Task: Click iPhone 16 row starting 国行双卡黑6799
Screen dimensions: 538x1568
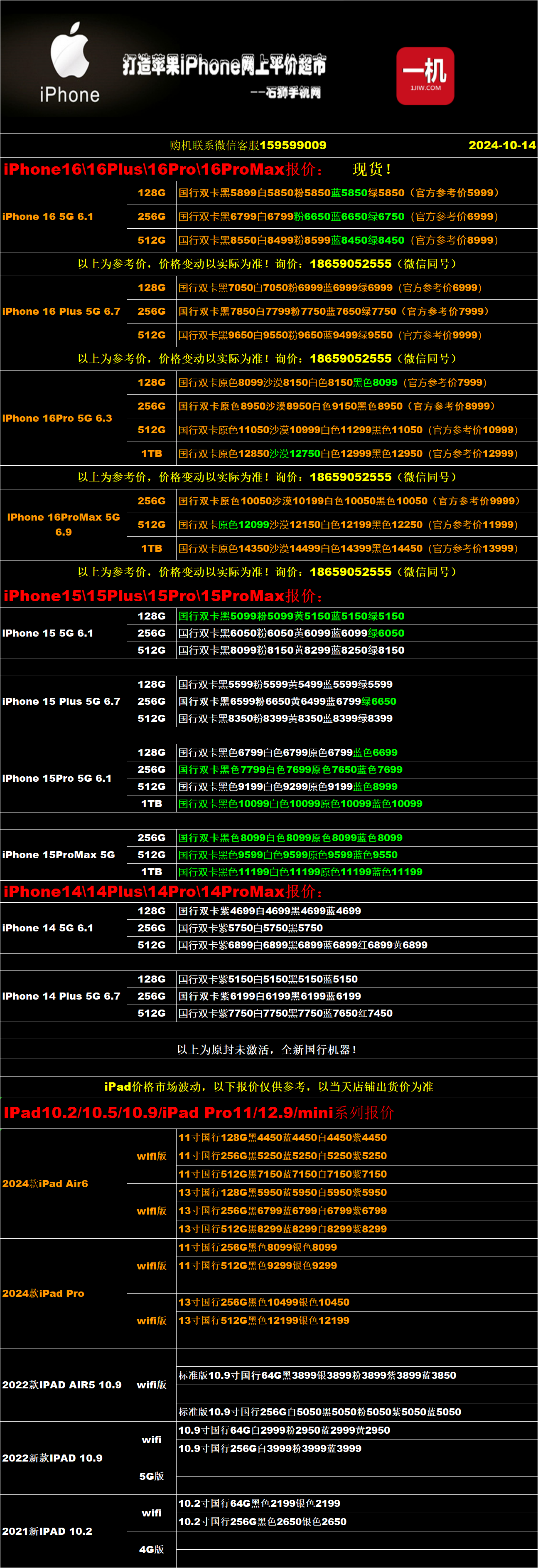Action: 357,217
